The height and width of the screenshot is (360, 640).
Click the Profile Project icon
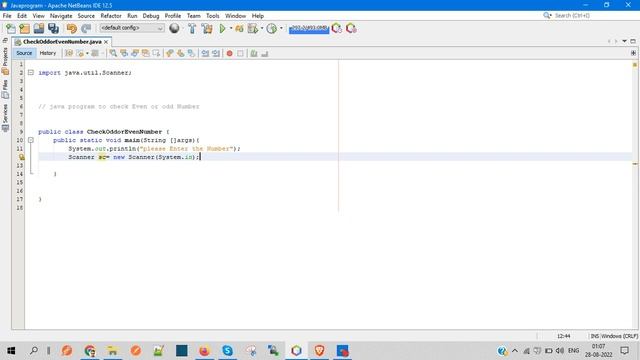(x=253, y=28)
